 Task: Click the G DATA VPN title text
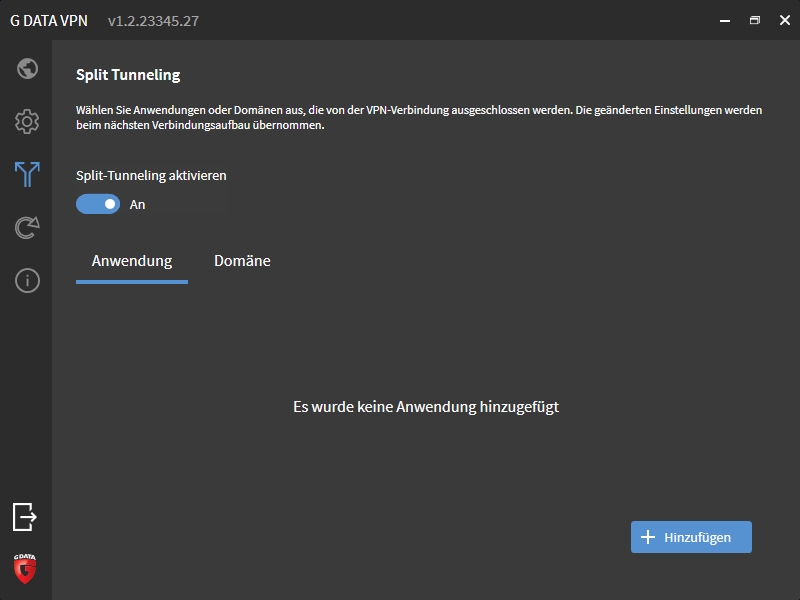tap(49, 21)
